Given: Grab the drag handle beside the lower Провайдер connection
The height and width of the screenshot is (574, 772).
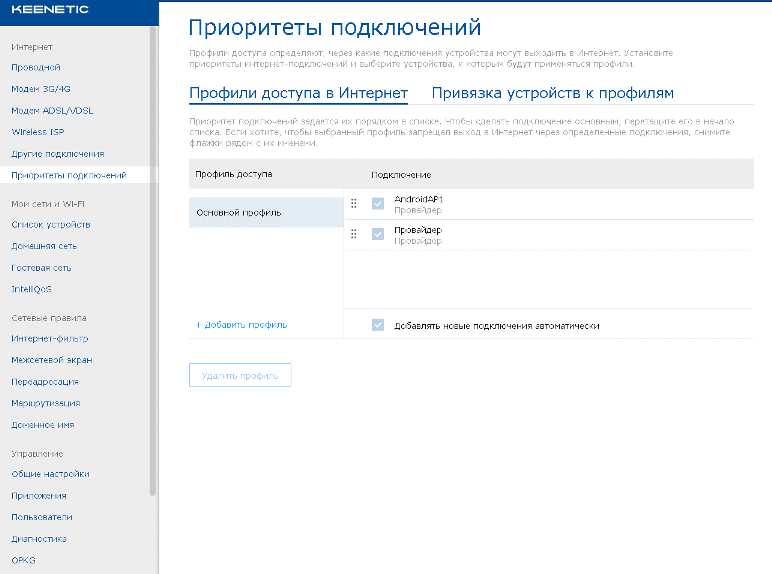Looking at the screenshot, I should coord(354,234).
